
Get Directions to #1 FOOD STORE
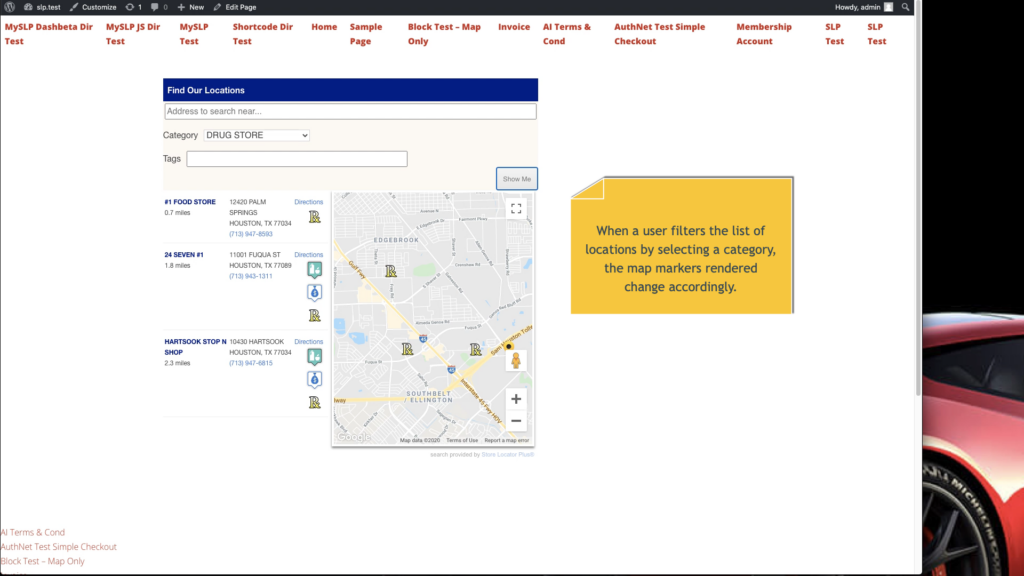tap(308, 202)
